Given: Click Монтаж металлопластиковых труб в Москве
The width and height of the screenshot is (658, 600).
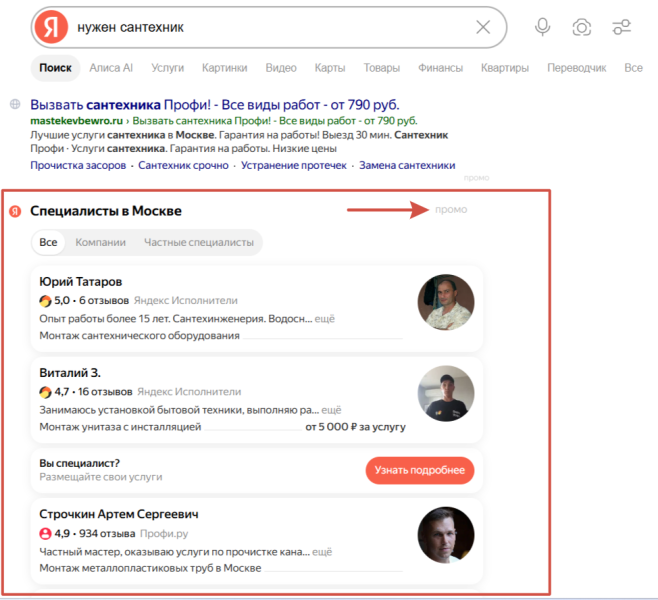Looking at the screenshot, I should point(150,568).
